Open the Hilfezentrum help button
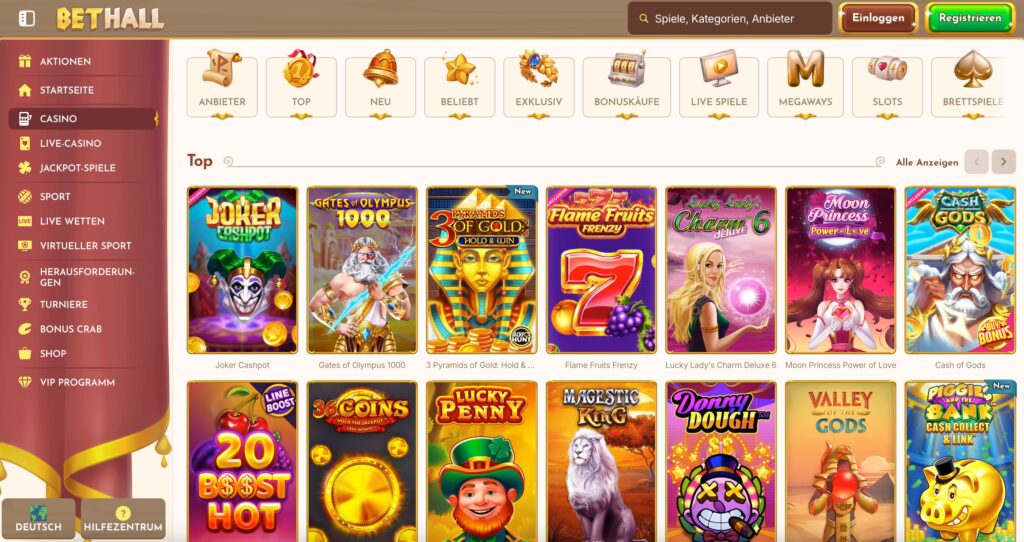The width and height of the screenshot is (1024, 542). [x=123, y=518]
